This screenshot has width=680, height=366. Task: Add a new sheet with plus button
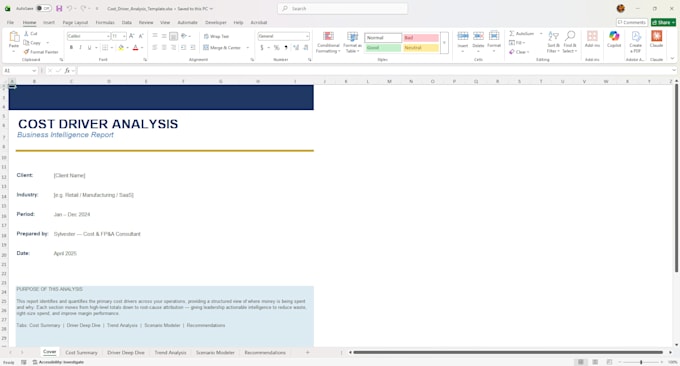pyautogui.click(x=307, y=353)
